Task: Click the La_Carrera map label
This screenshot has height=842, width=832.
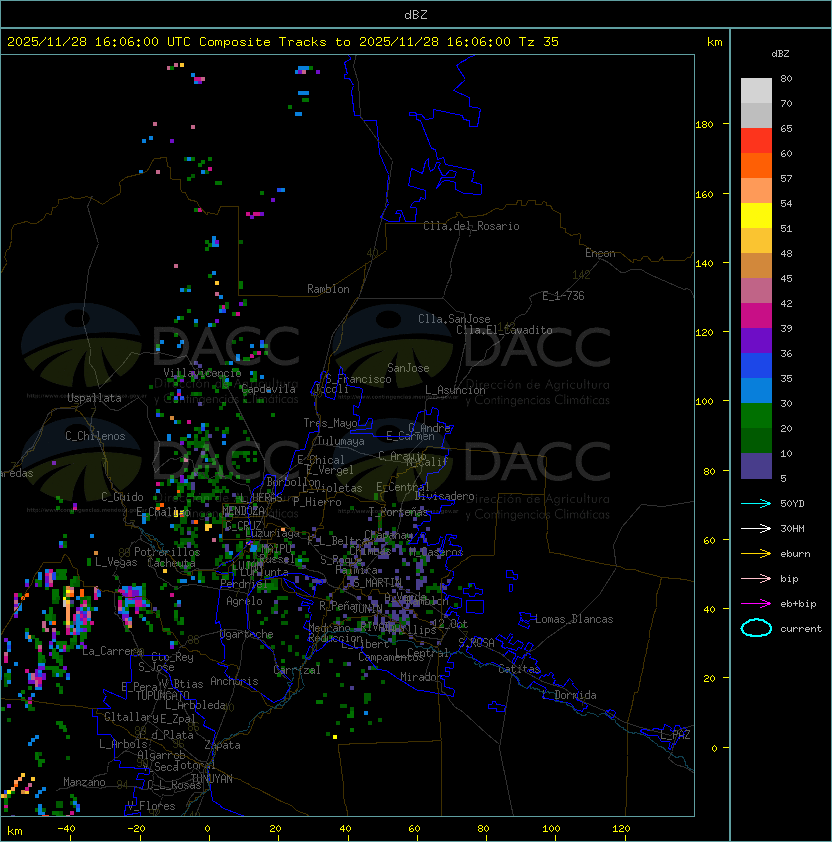Action: click(113, 651)
